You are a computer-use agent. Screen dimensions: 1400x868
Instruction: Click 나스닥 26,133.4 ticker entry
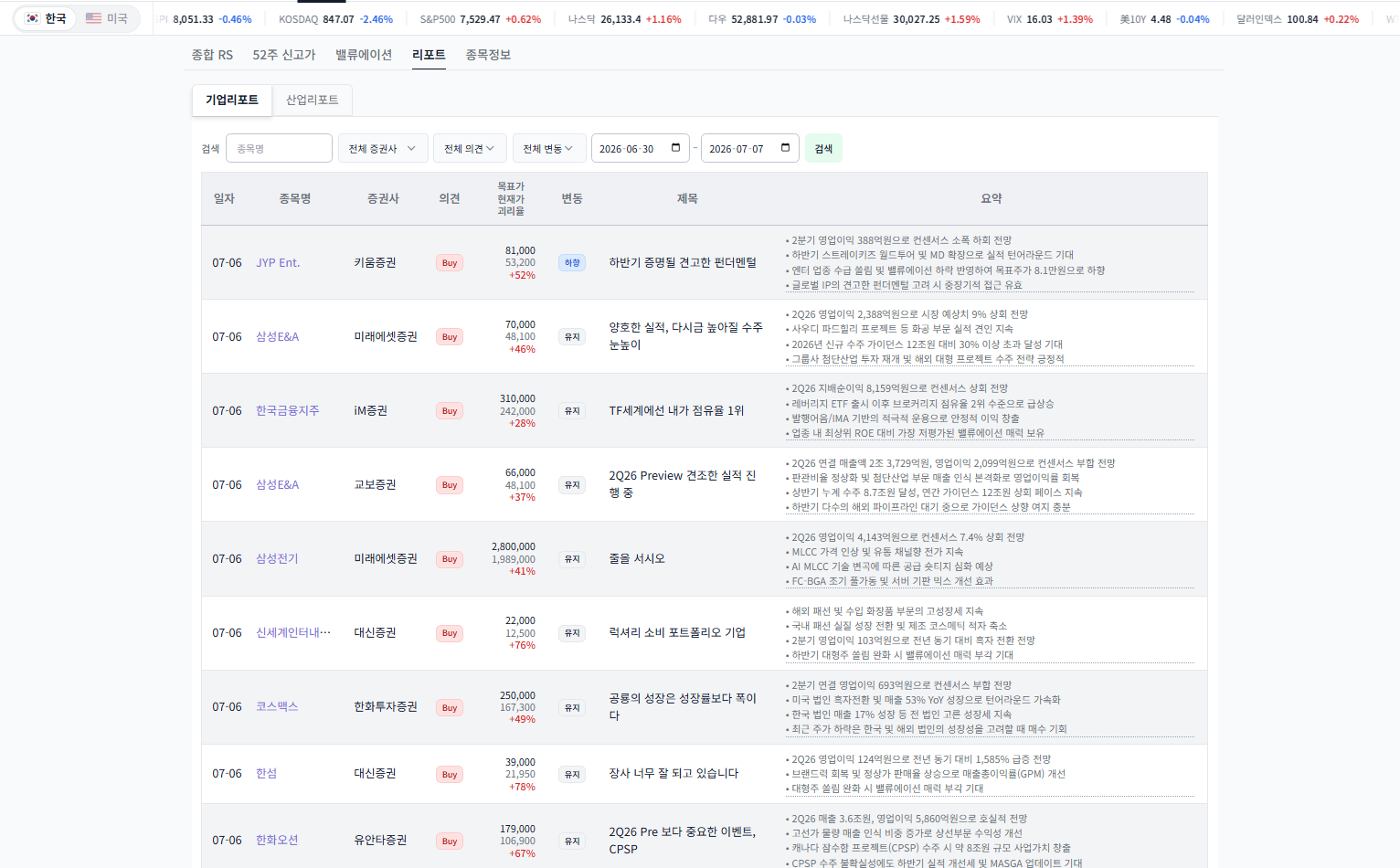tap(624, 19)
